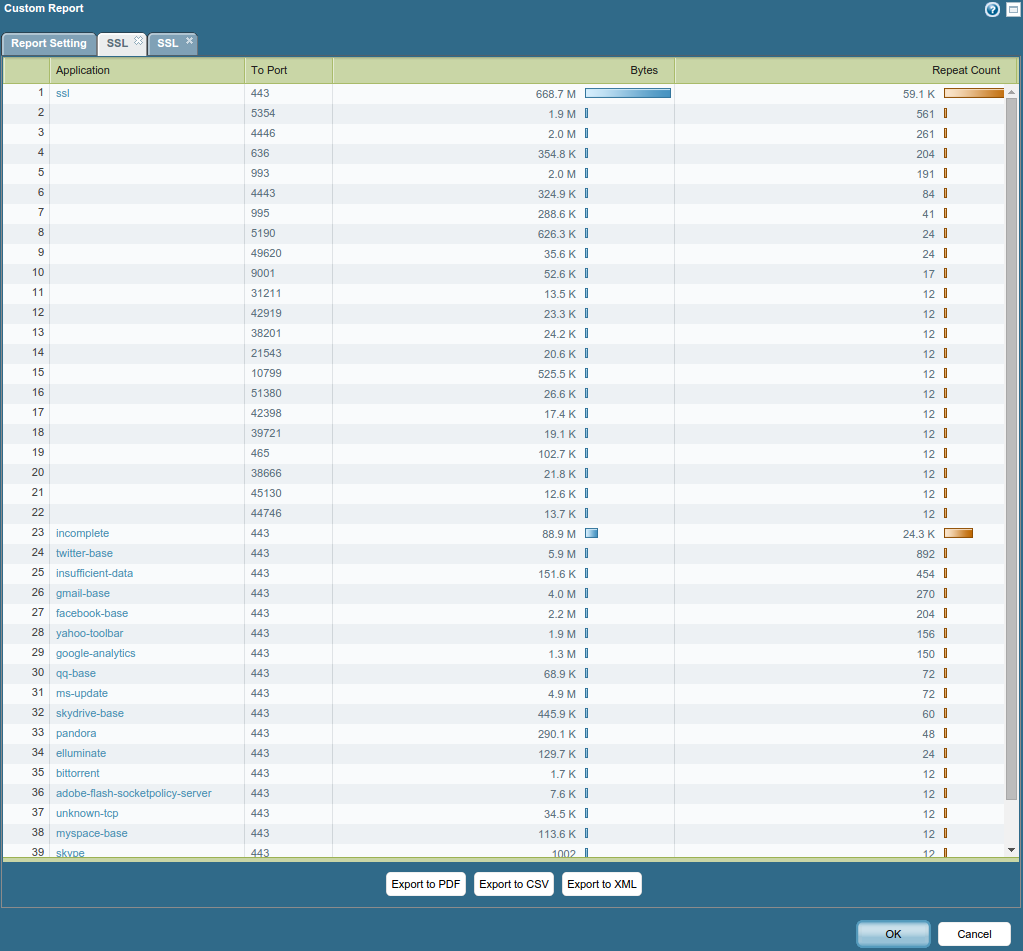Close the active SSL tab
The width and height of the screenshot is (1023, 951).
(x=139, y=41)
